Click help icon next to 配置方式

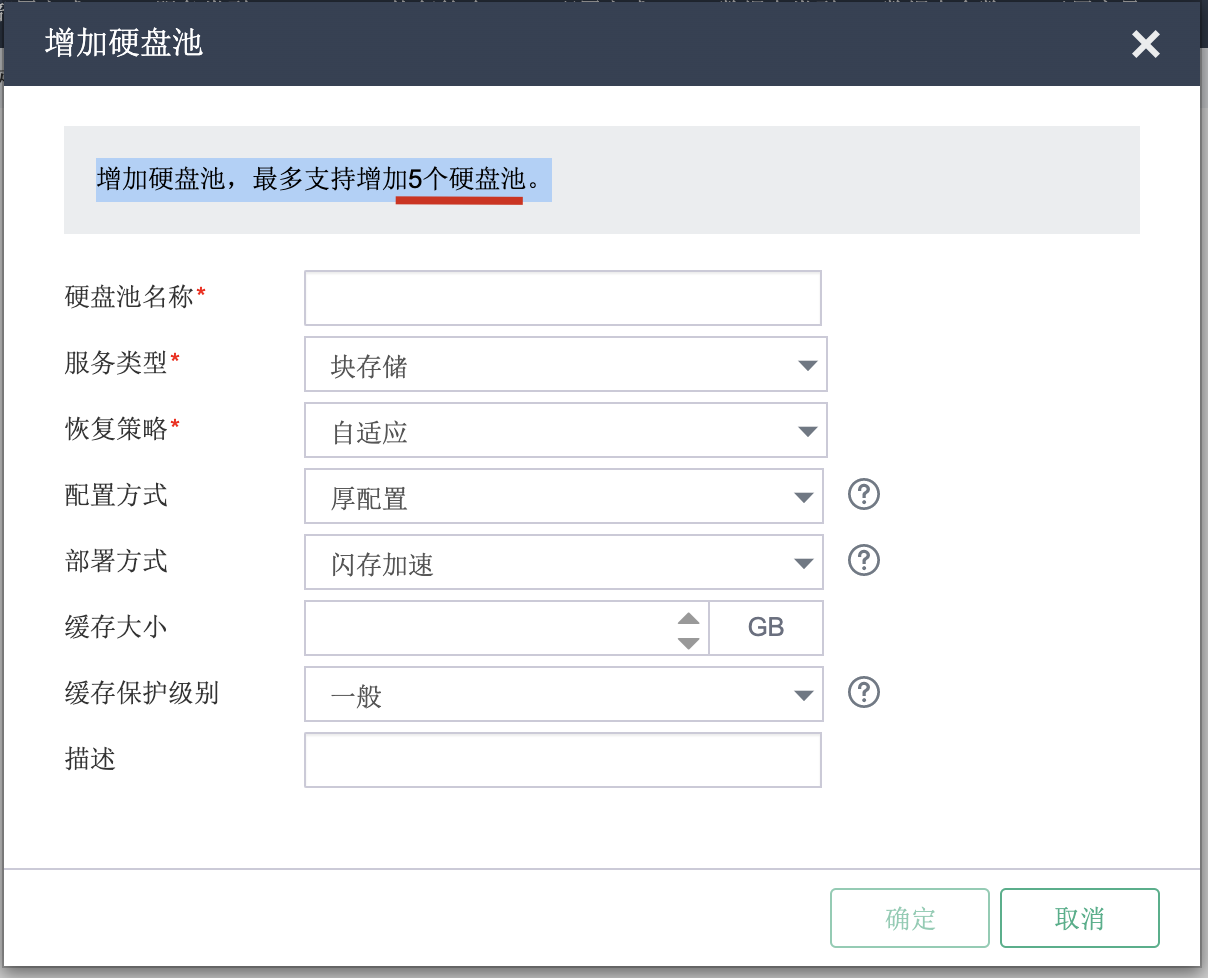click(864, 494)
